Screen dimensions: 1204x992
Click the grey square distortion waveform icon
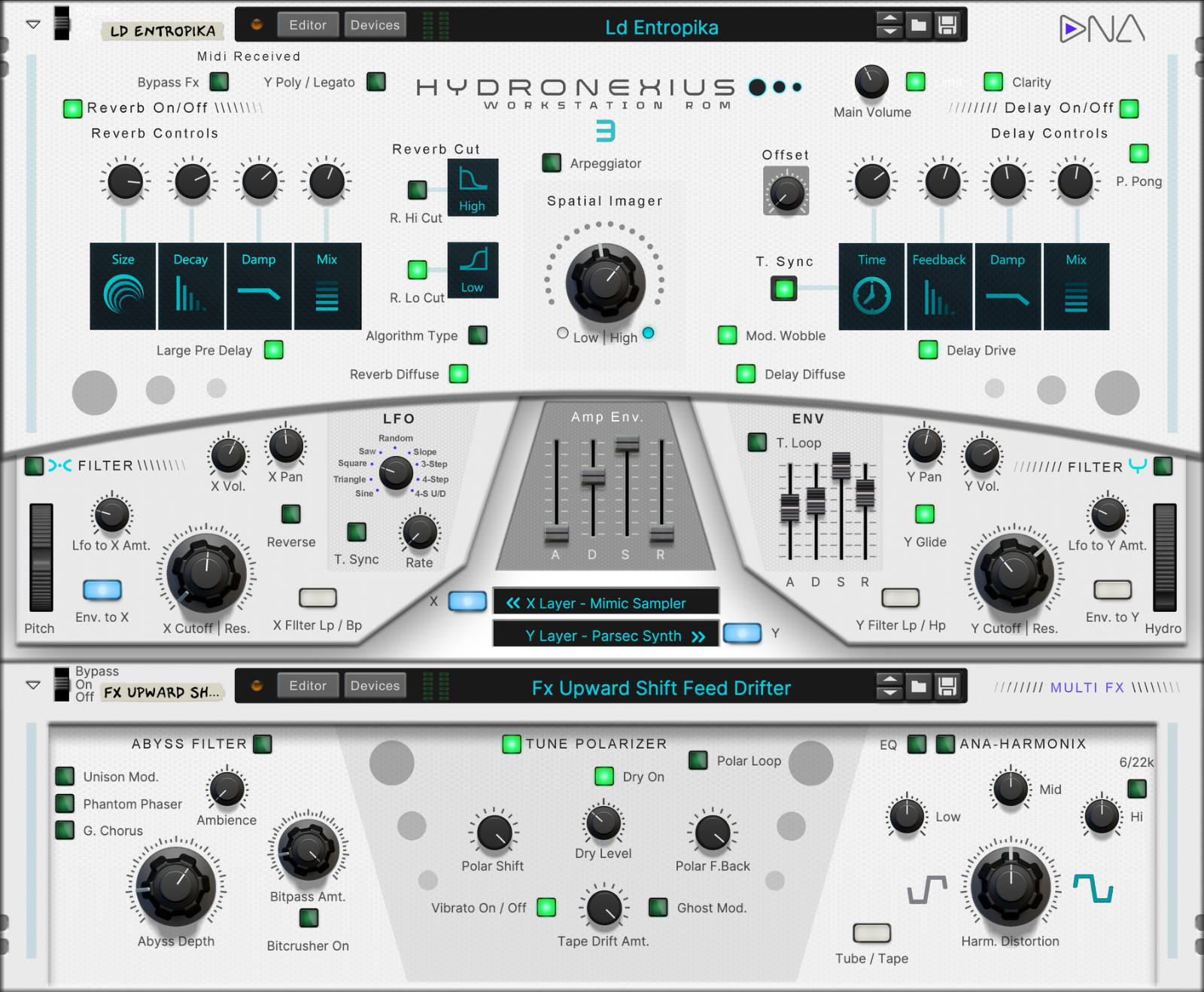pos(927,889)
